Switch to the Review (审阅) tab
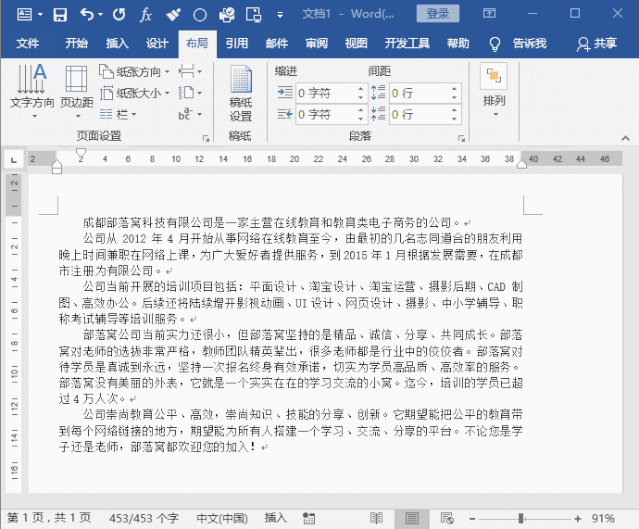 point(317,43)
